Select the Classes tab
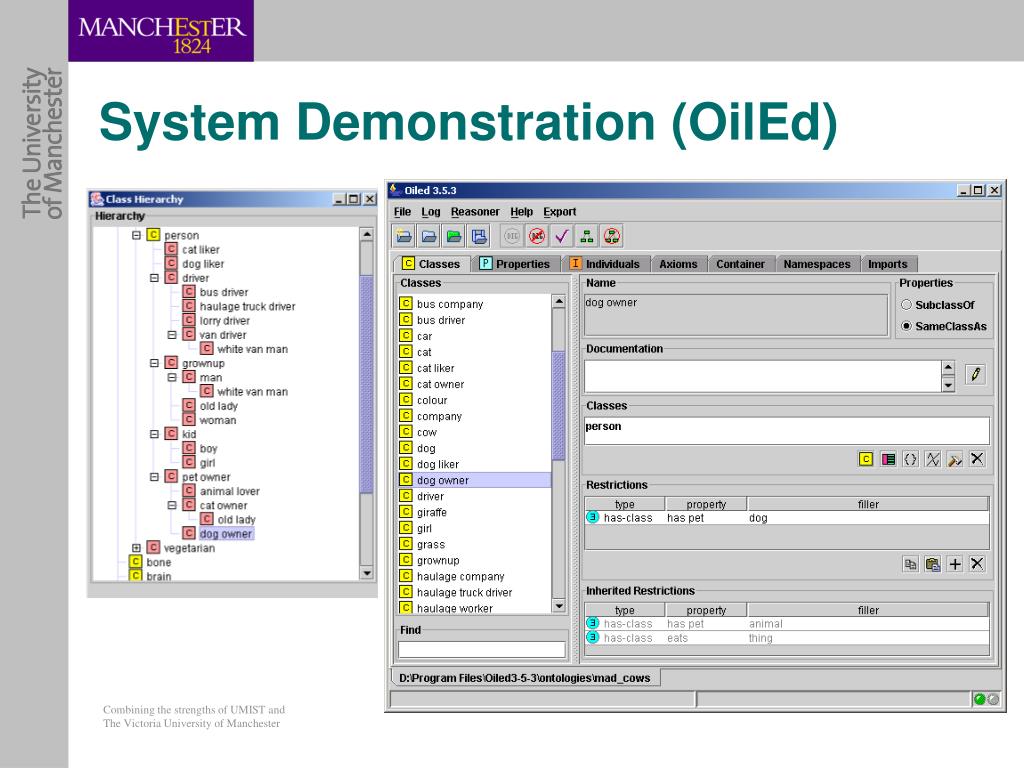 click(432, 264)
